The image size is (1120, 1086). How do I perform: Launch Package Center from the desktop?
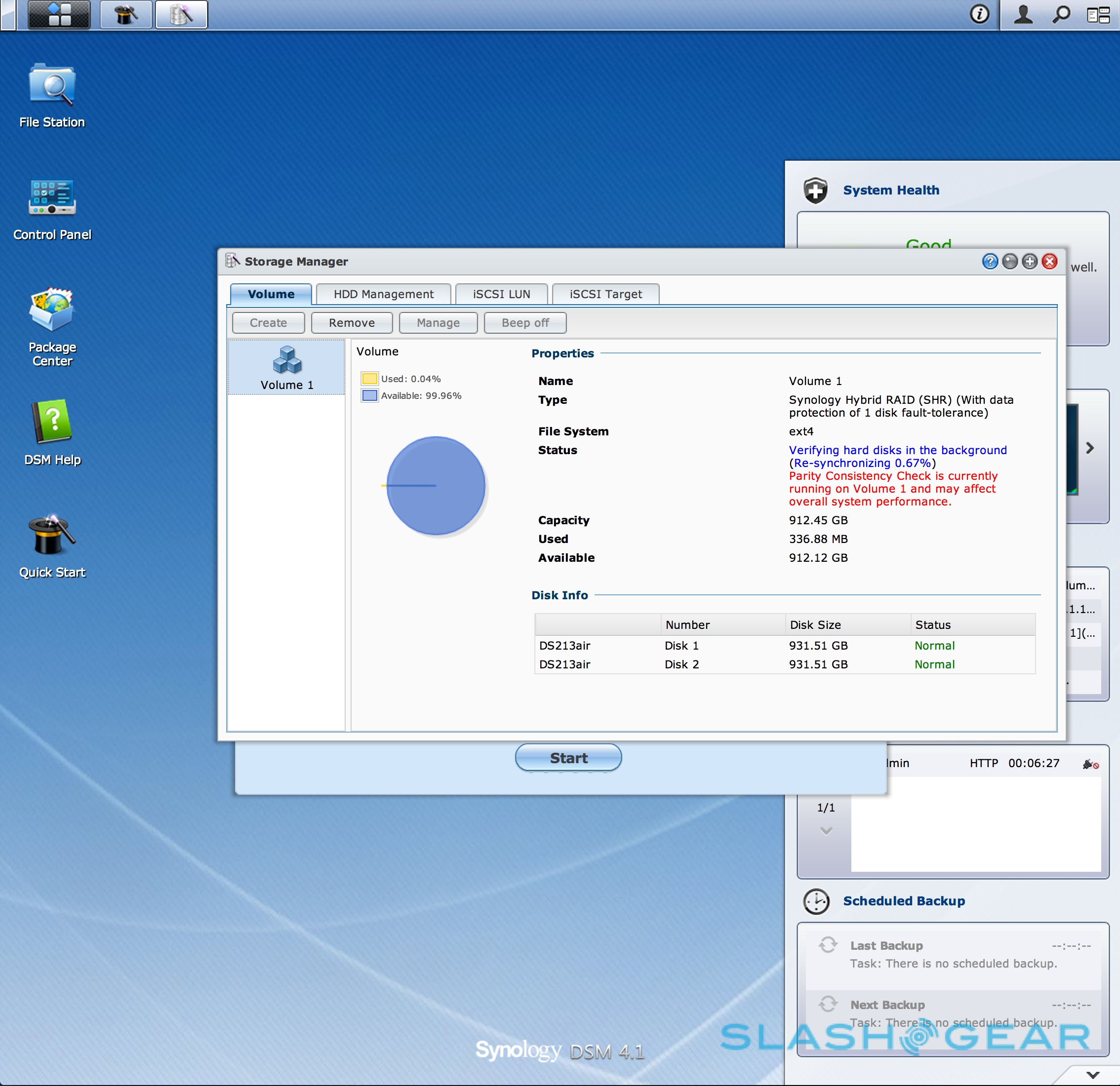(x=51, y=312)
